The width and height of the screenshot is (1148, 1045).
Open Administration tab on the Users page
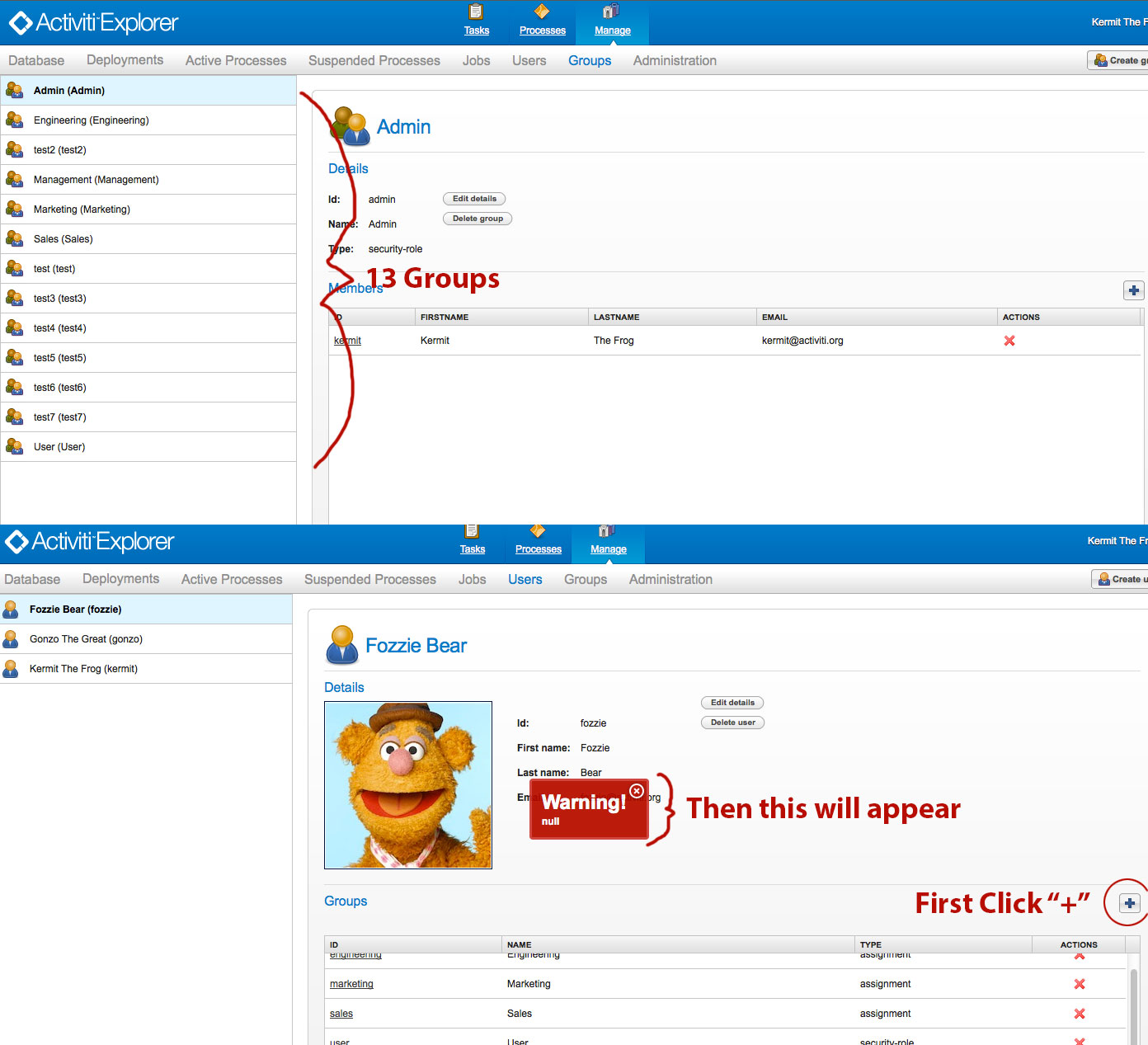[670, 579]
